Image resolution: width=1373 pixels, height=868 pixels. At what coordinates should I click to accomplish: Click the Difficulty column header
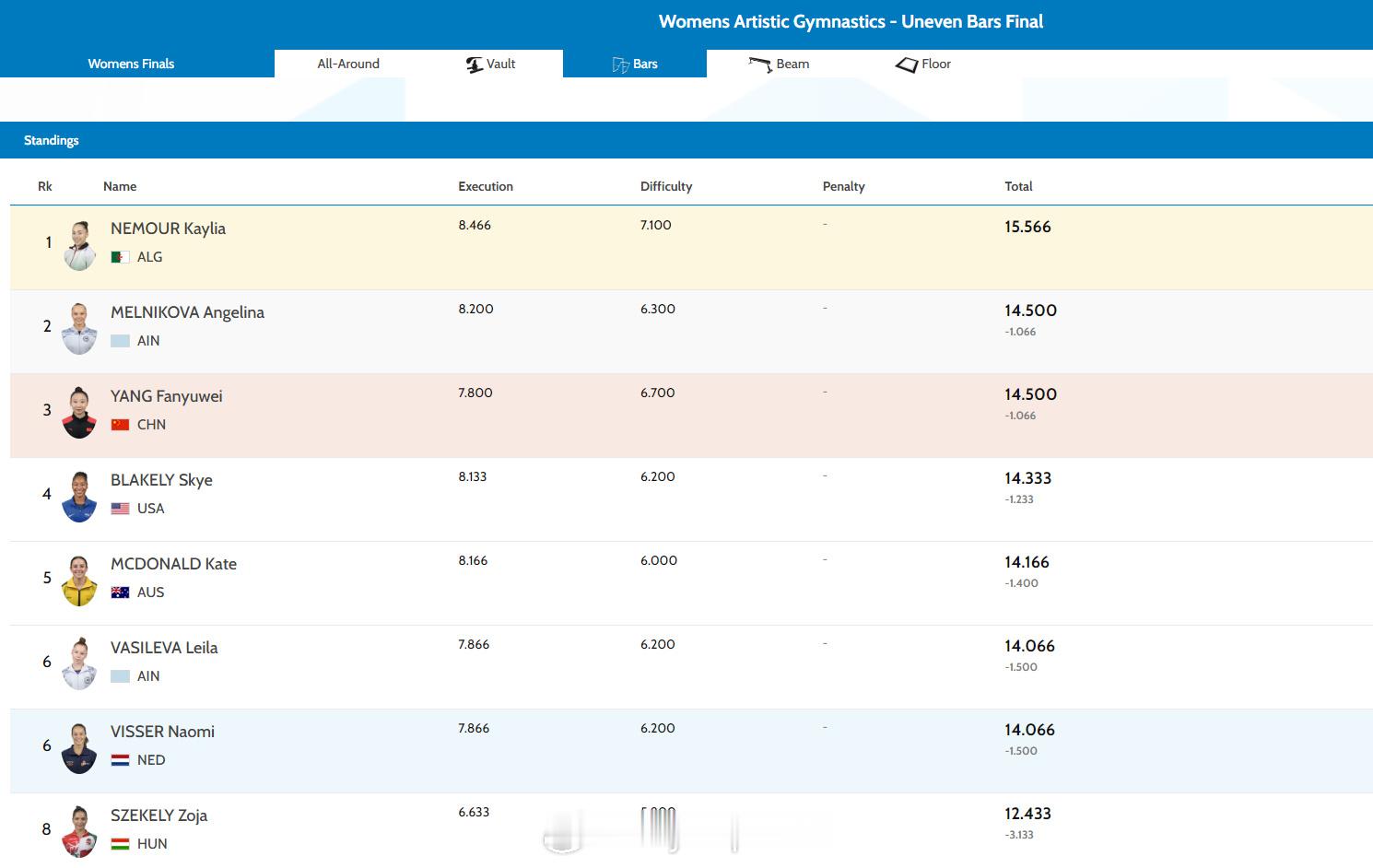point(666,186)
